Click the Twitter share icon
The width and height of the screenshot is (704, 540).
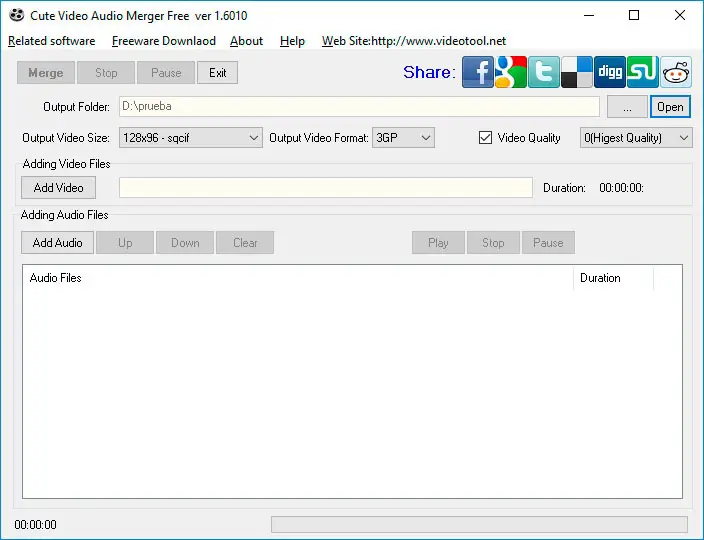click(x=544, y=72)
